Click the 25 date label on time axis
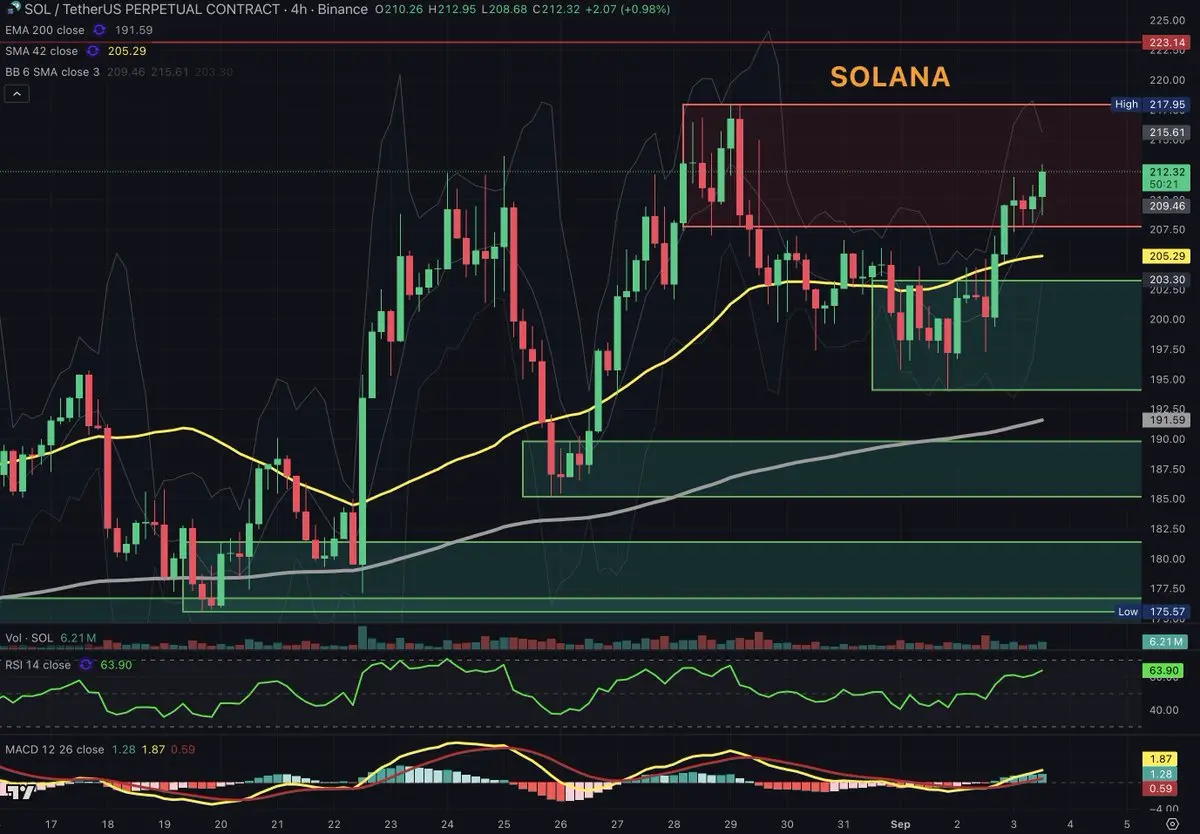 (x=503, y=825)
